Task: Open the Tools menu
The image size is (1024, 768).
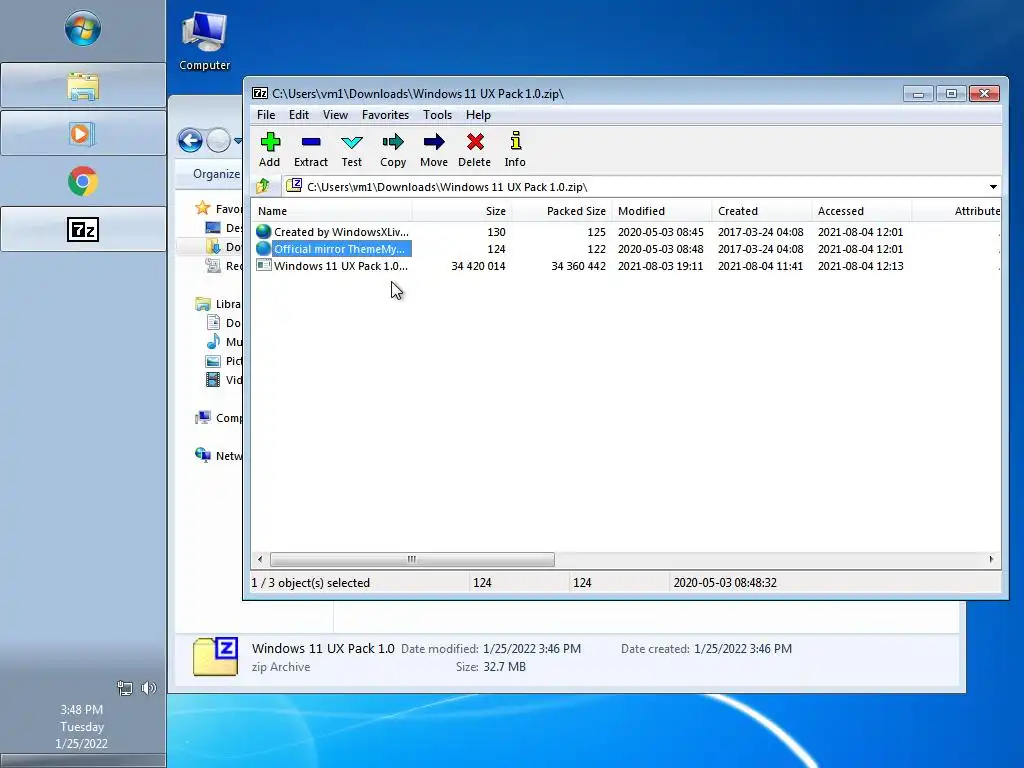Action: tap(437, 115)
